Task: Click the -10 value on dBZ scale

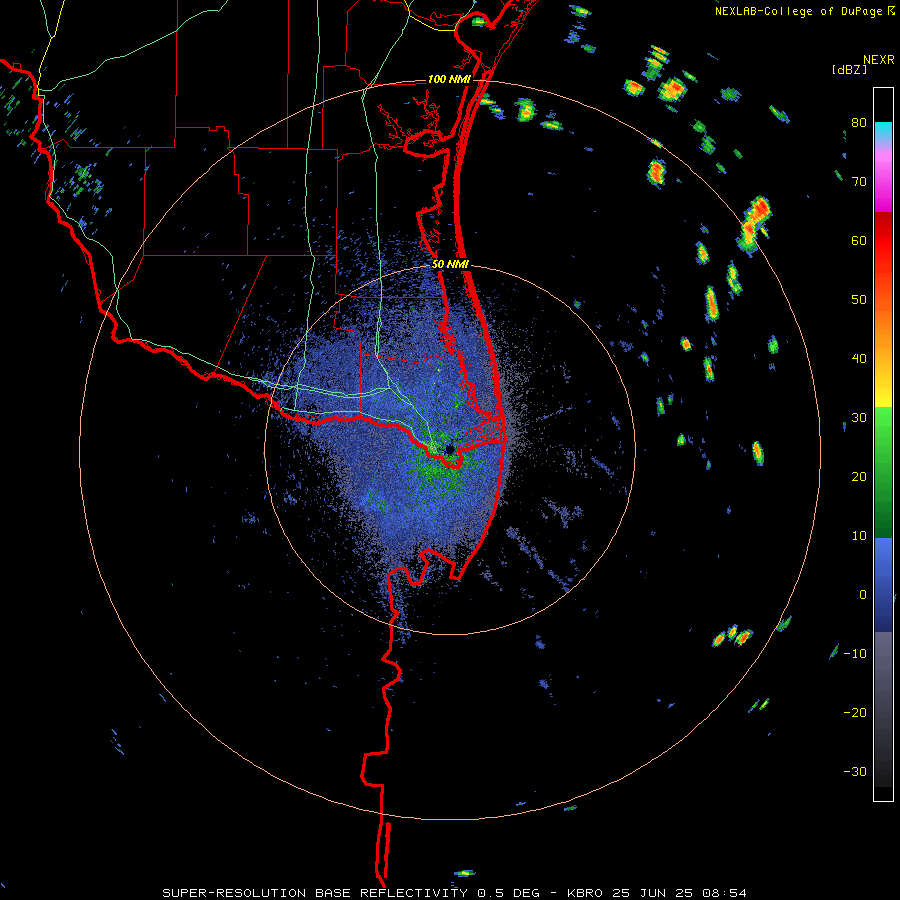Action: pos(855,653)
